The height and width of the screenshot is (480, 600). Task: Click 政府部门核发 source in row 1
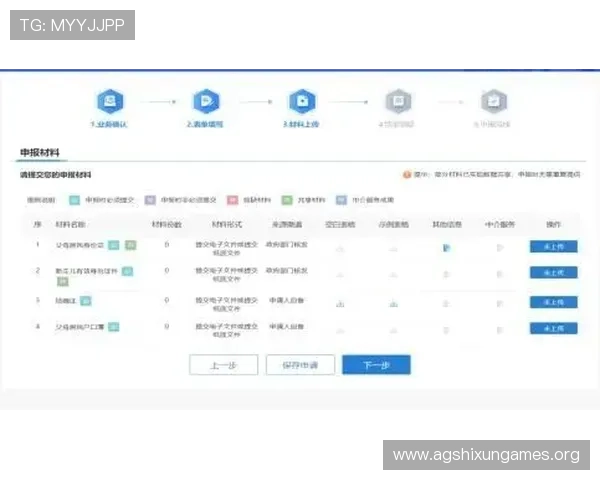point(287,244)
